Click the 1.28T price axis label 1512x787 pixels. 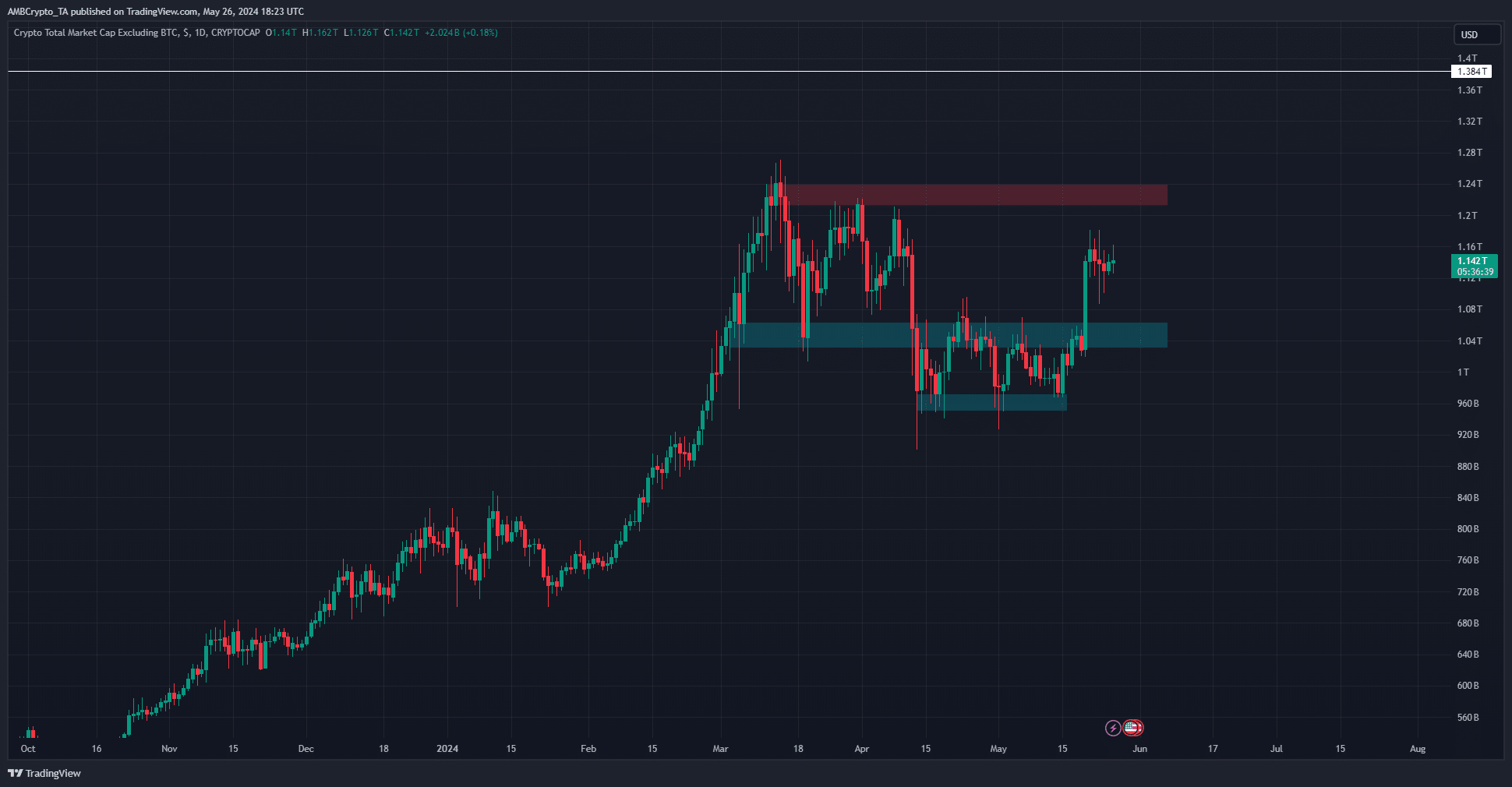tap(1470, 153)
